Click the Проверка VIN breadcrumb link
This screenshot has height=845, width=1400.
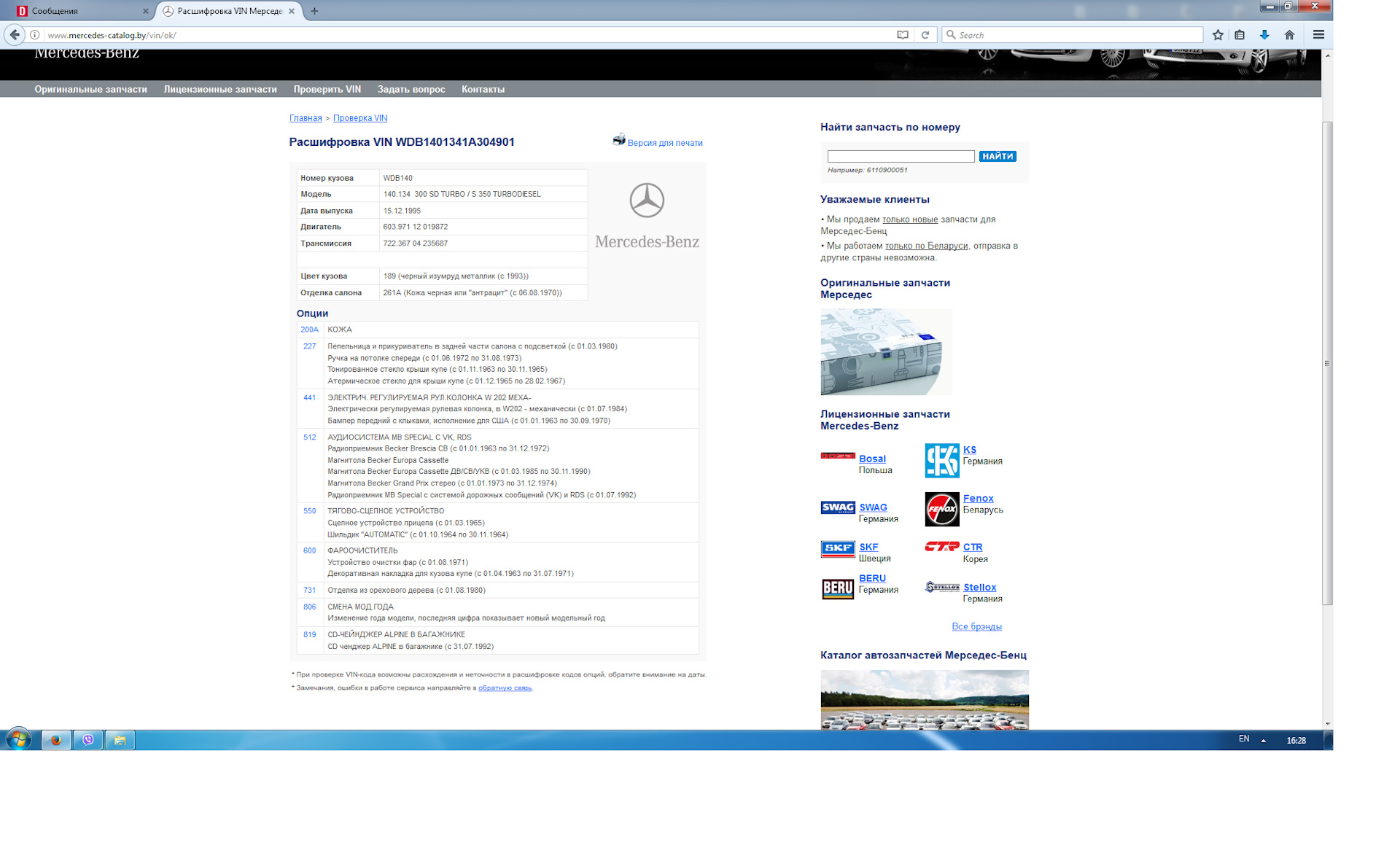click(360, 118)
